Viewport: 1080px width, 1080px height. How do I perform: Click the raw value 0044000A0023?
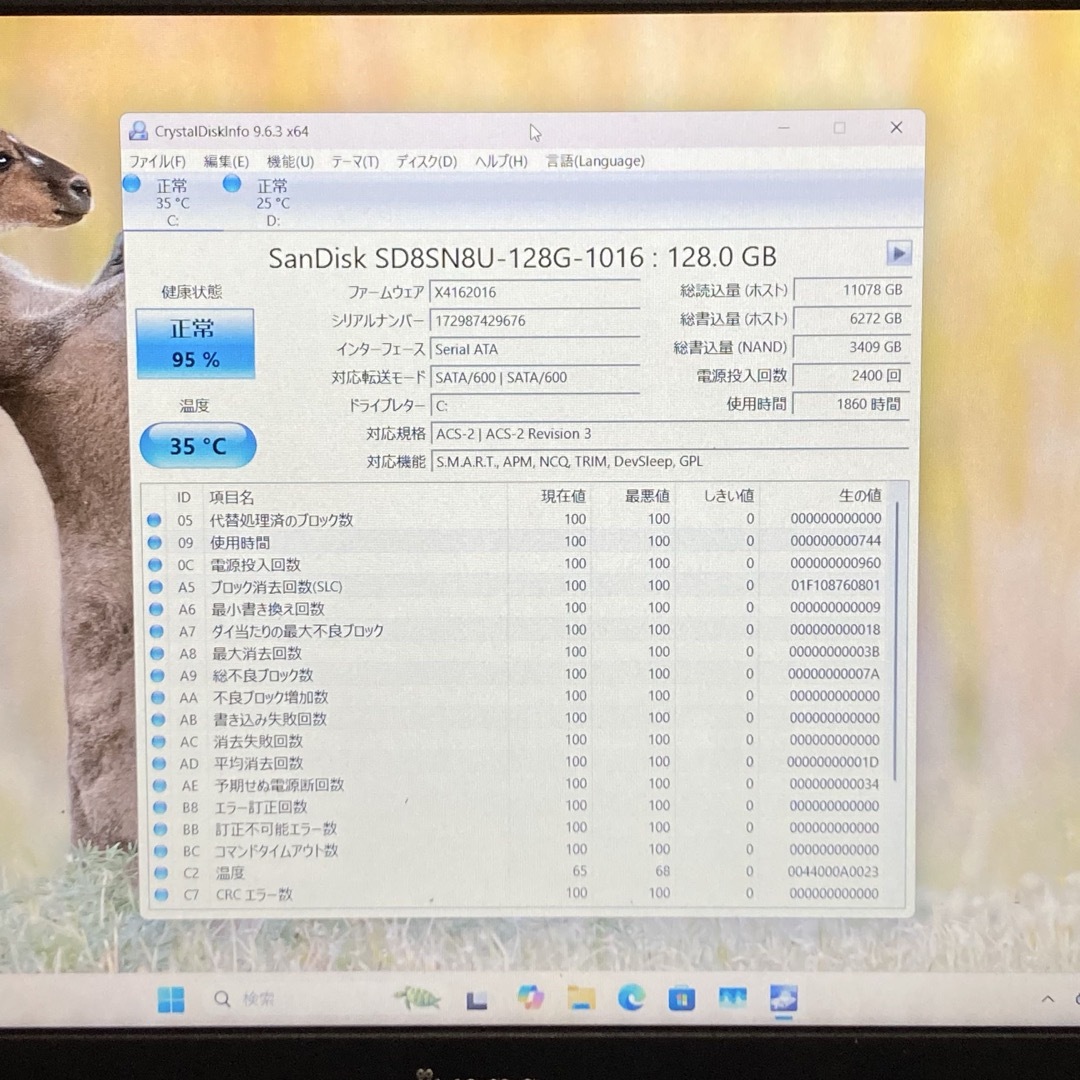833,872
